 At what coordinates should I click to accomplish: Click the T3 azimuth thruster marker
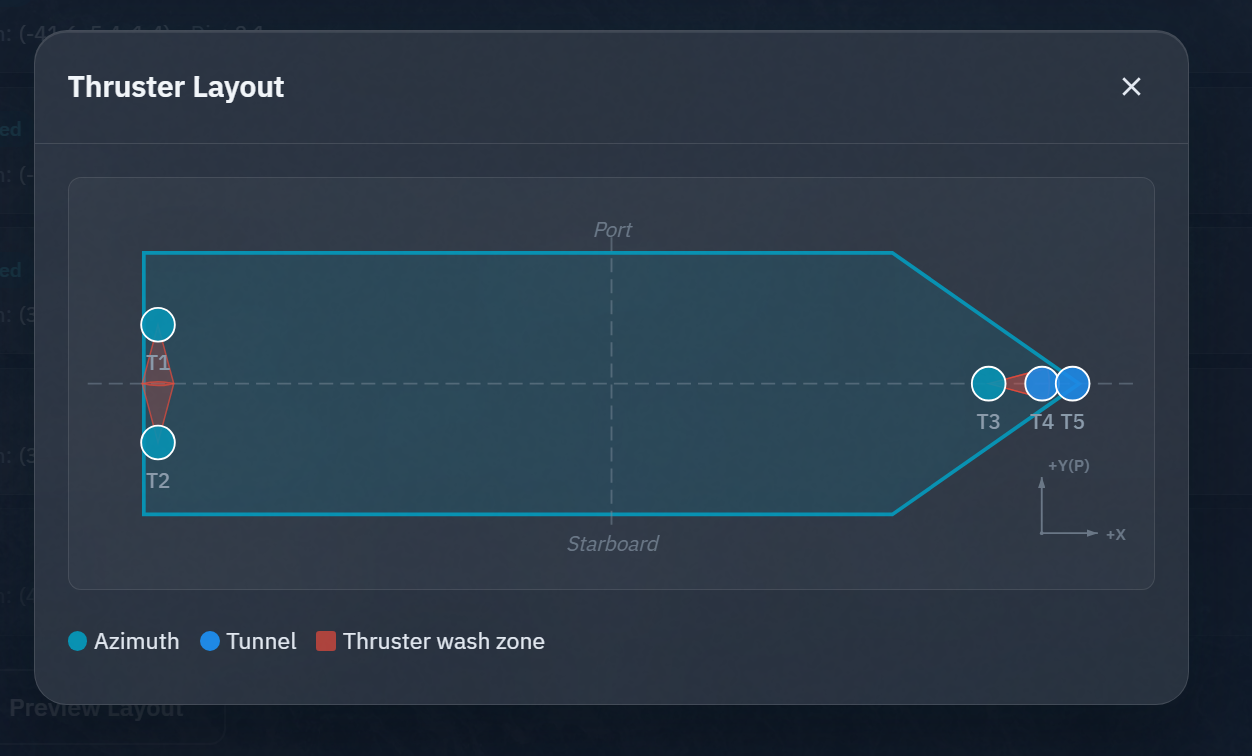(x=988, y=383)
